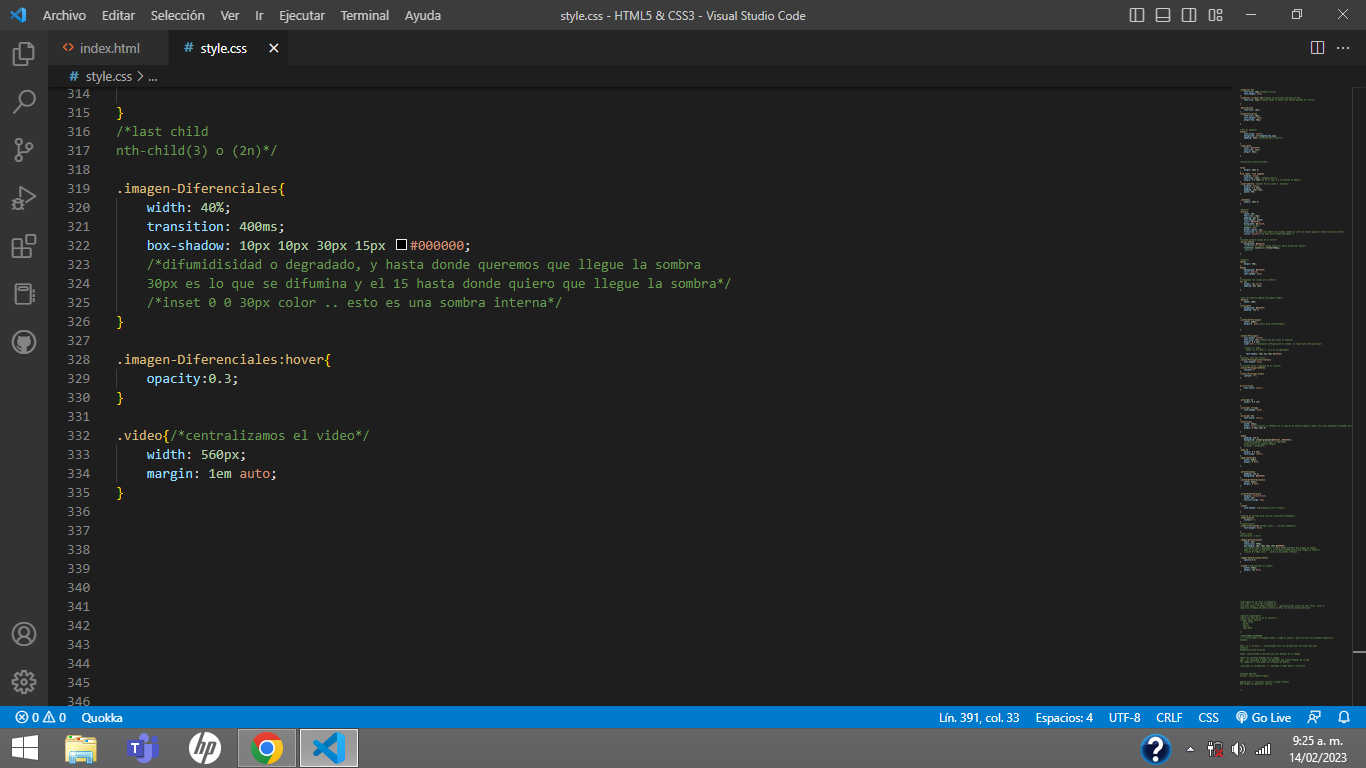Open the Ayuda menu
This screenshot has height=768, width=1366.
click(x=423, y=15)
